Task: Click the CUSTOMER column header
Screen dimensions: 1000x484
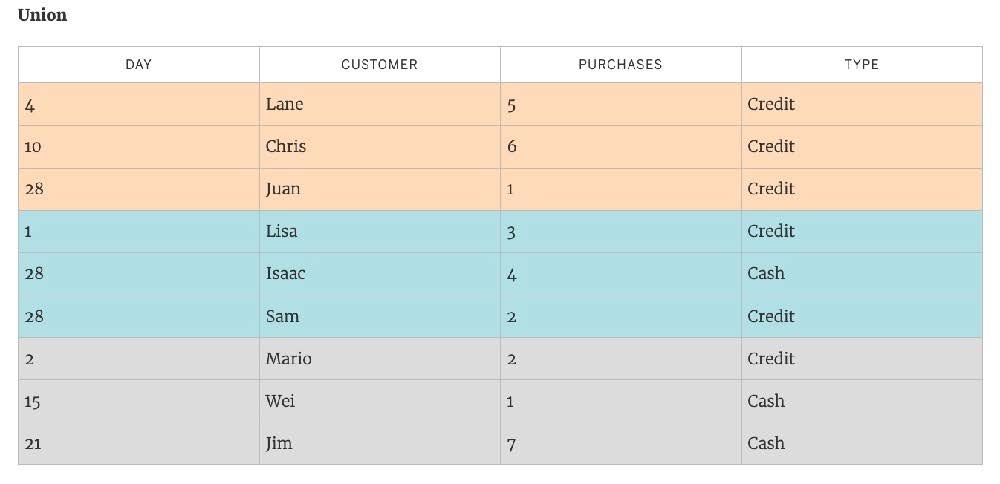Action: [379, 64]
